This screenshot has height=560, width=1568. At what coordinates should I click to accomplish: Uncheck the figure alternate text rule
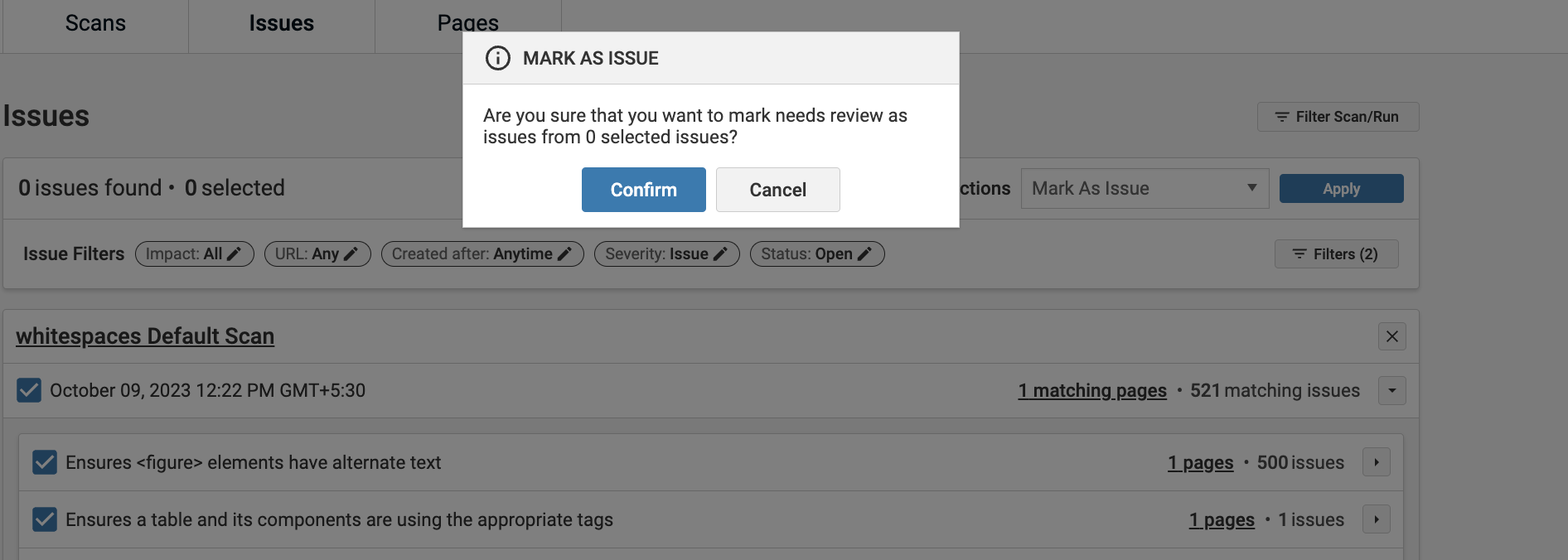(45, 462)
